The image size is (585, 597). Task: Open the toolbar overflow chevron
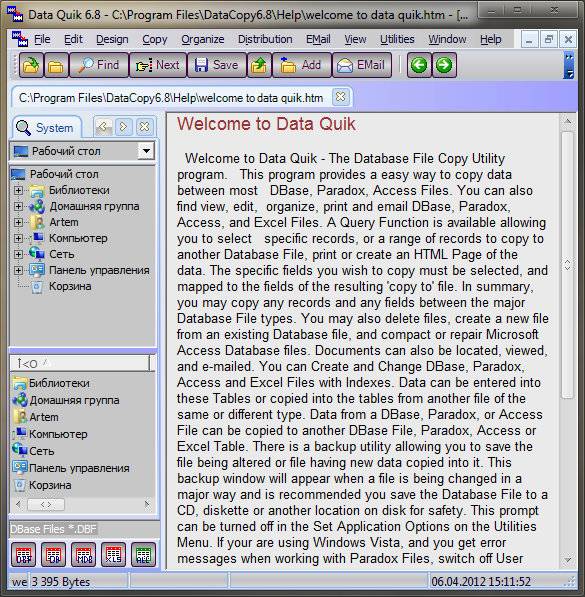569,65
